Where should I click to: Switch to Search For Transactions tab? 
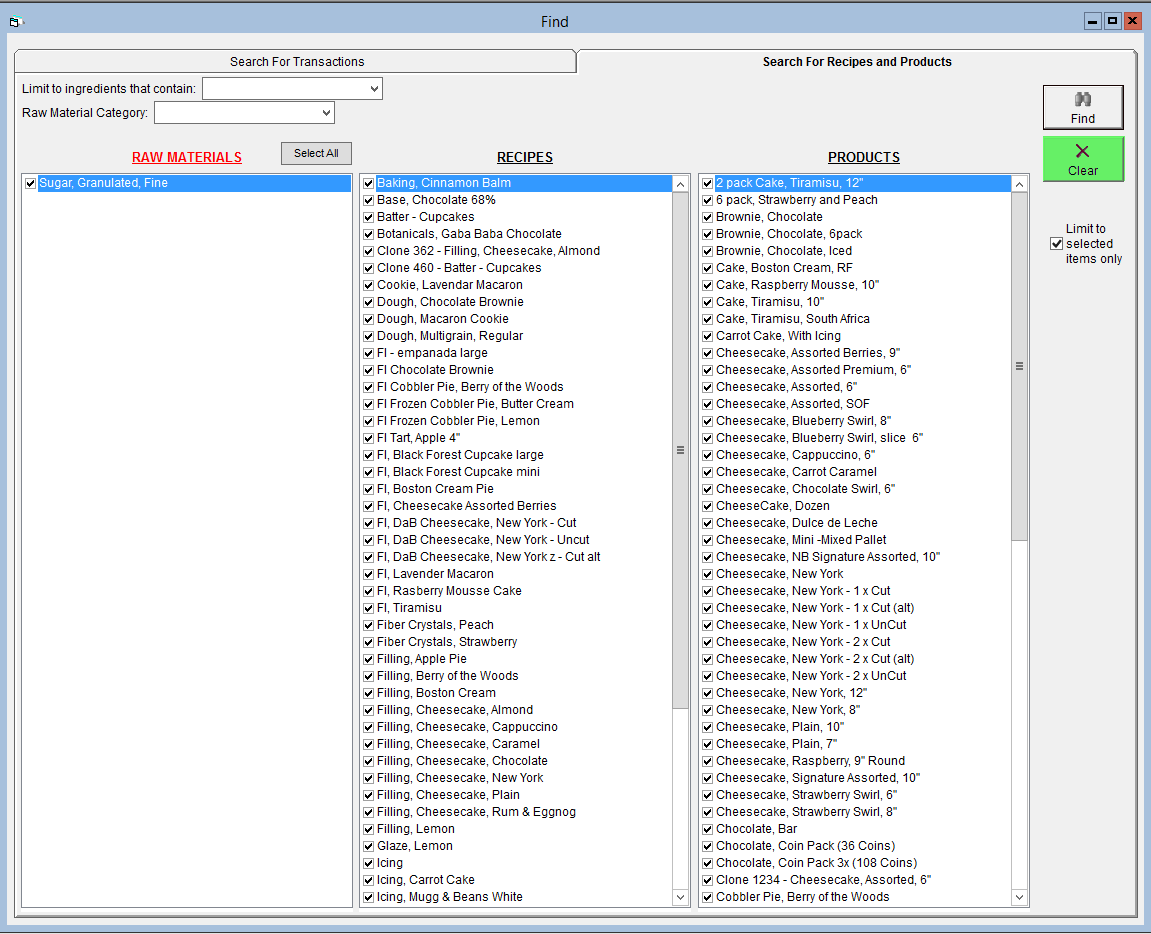click(296, 62)
